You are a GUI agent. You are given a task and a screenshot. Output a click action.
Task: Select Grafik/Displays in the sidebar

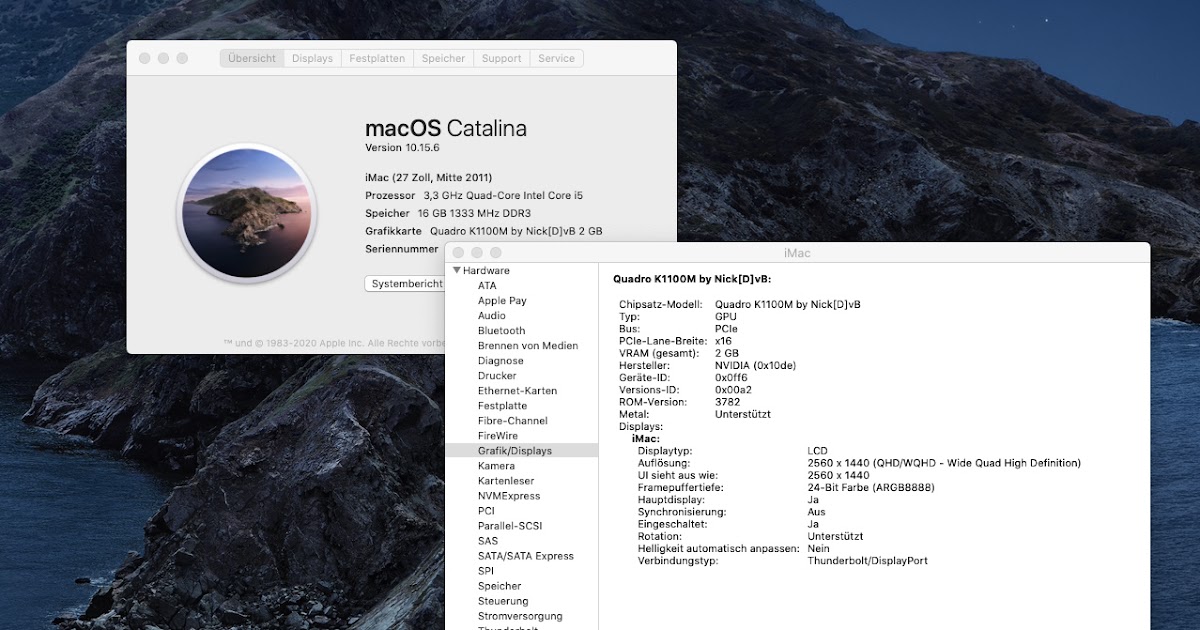pyautogui.click(x=513, y=450)
